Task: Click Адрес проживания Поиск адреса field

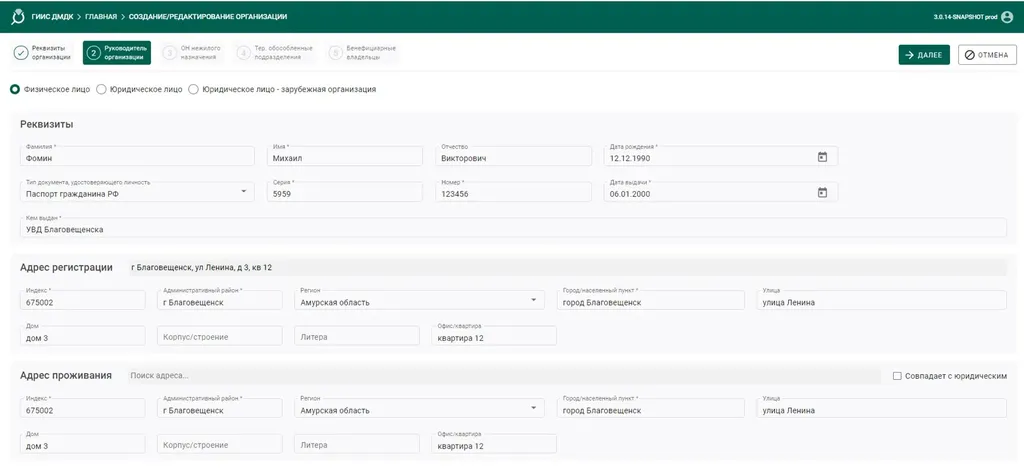Action: [x=503, y=376]
